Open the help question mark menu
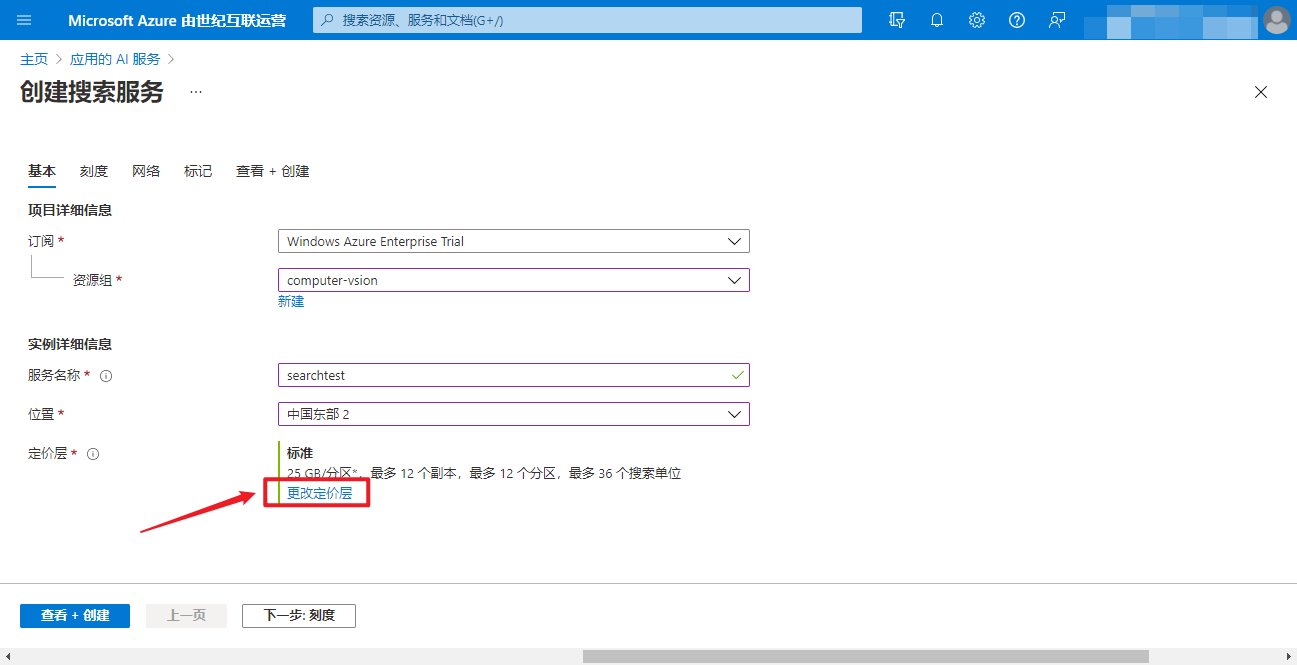The height and width of the screenshot is (665, 1297). tap(1017, 20)
